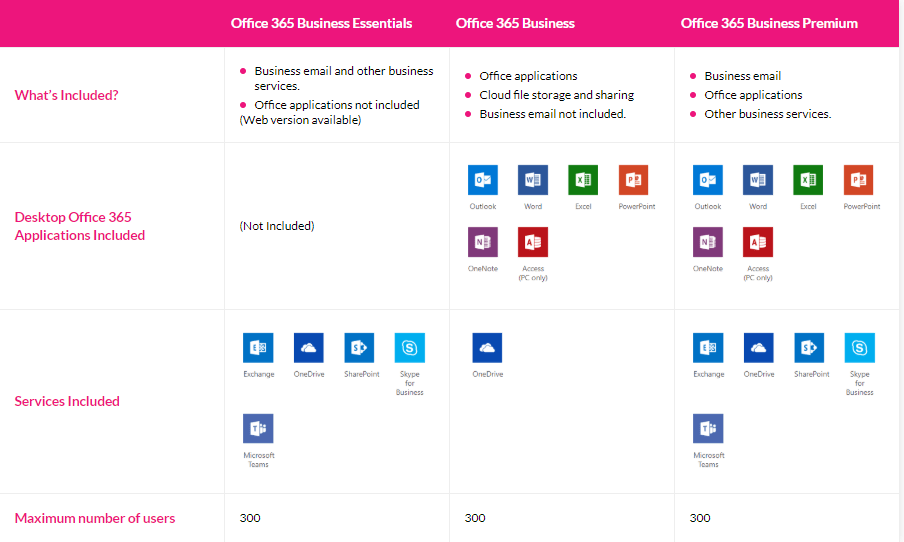This screenshot has height=542, width=904.
Task: Click Business email bullet under Business Premium
Action: [x=743, y=76]
